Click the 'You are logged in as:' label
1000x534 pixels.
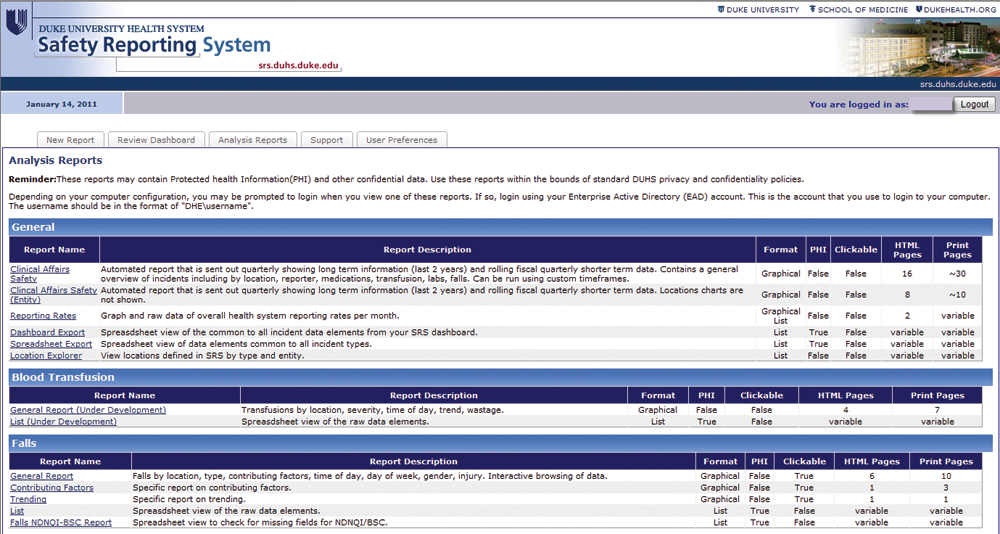pos(858,104)
